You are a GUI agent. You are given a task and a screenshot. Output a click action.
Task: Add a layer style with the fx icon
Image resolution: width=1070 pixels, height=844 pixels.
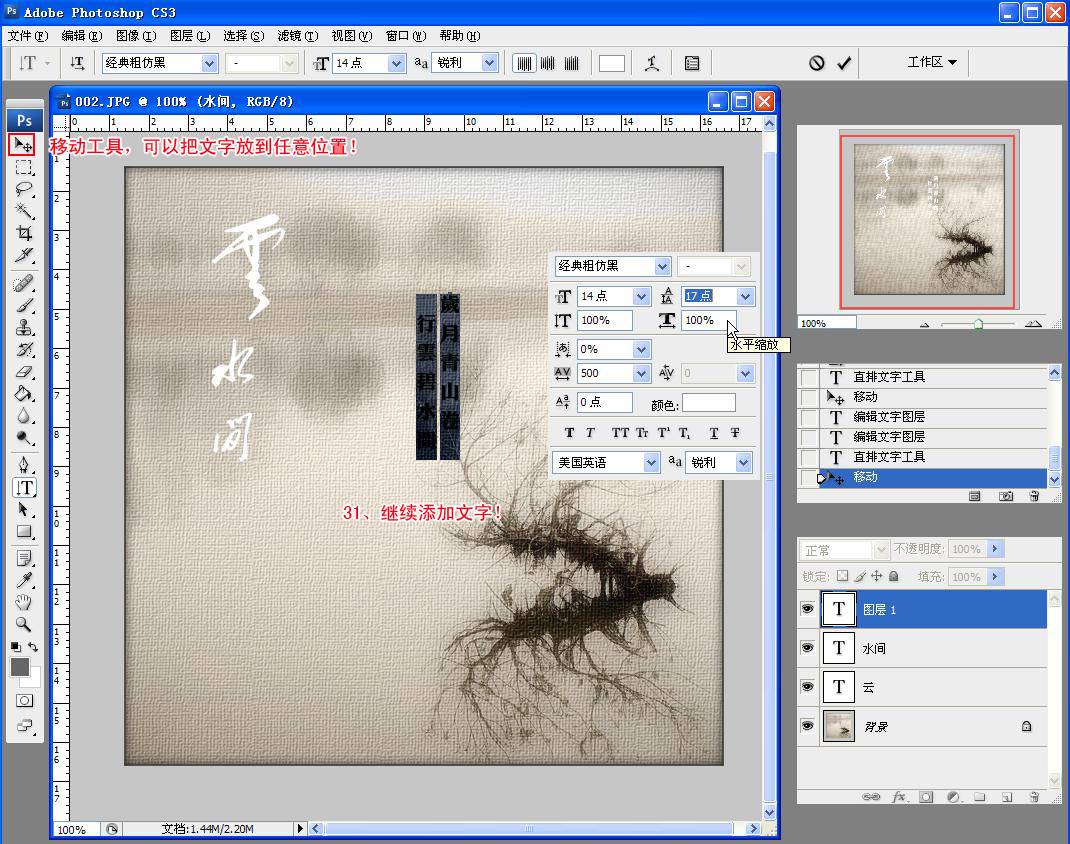coord(899,796)
